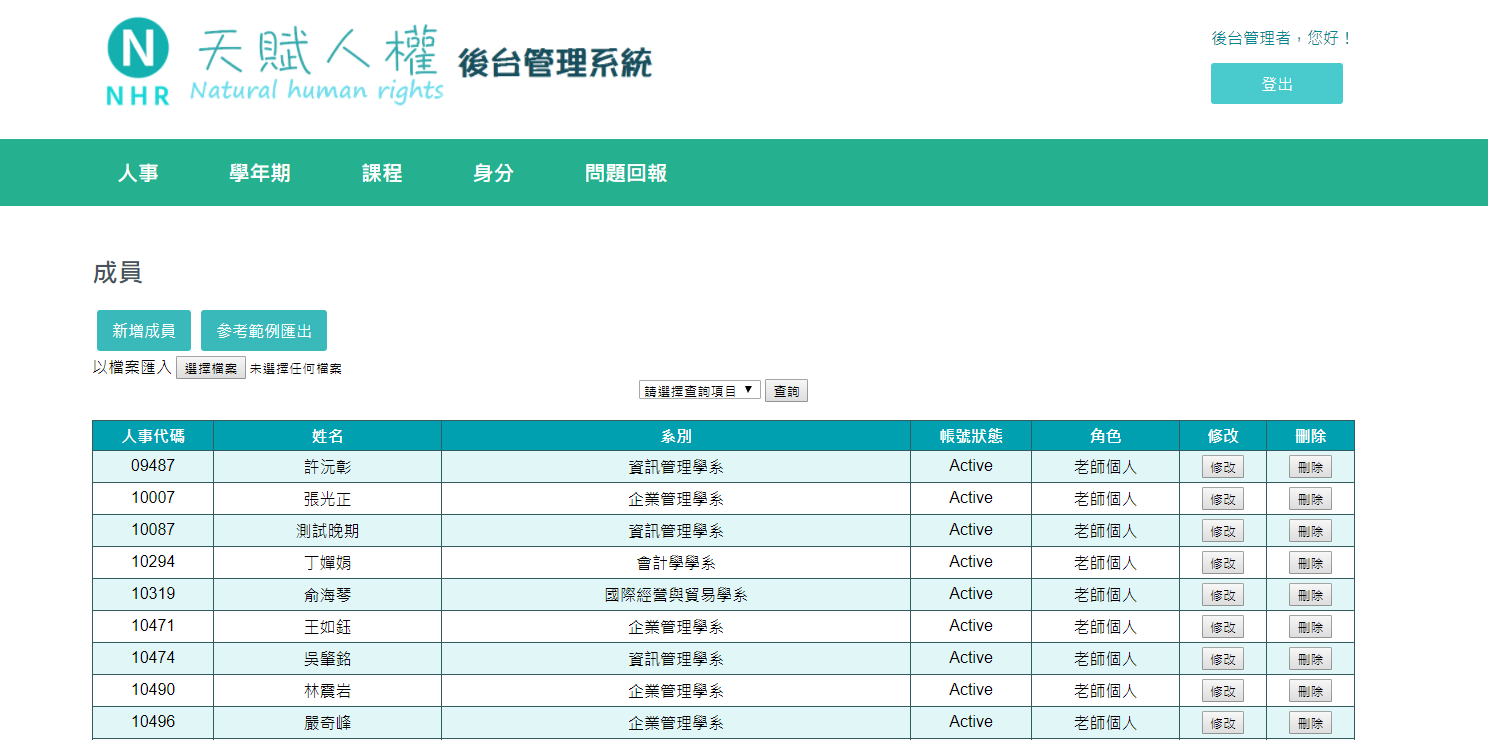Screen dimensions: 1488x740
Task: Click the NHR logo icon
Action: click(x=138, y=62)
